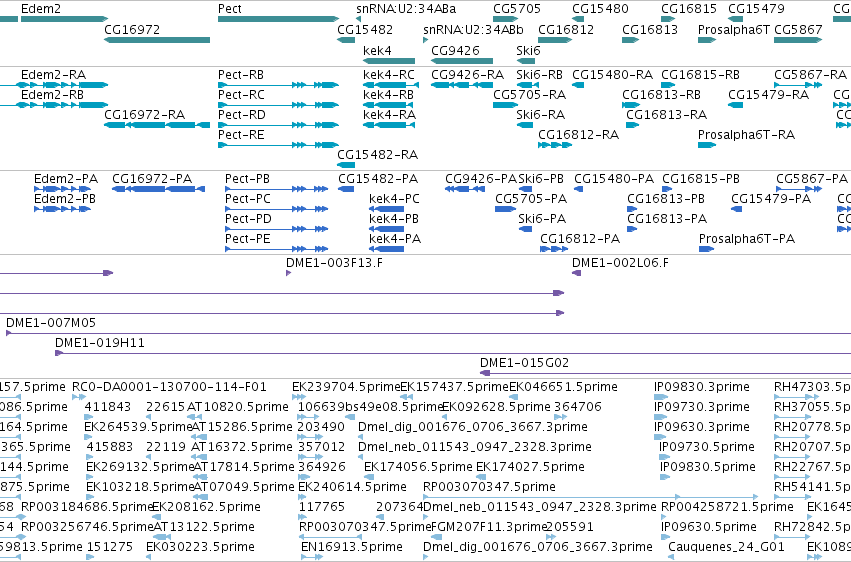Click the CG16972-RA transcript label

tap(144, 114)
